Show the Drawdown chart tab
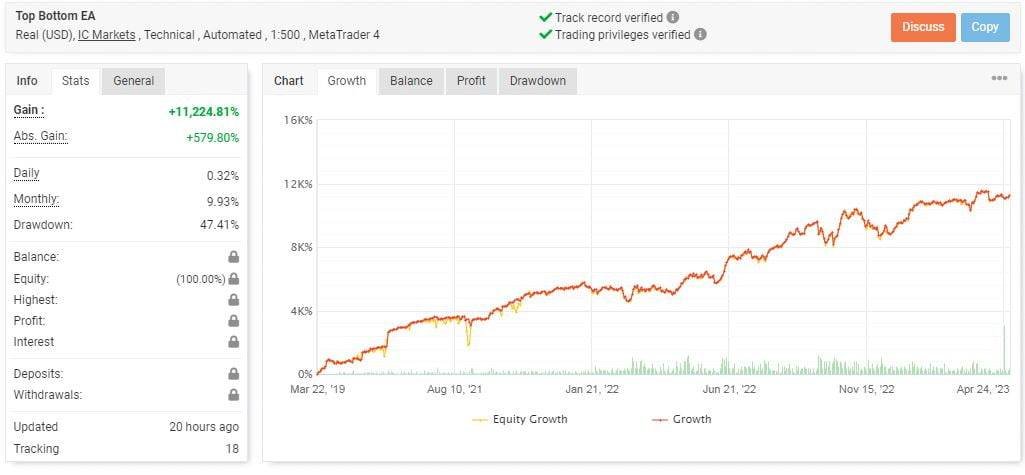 pos(538,81)
